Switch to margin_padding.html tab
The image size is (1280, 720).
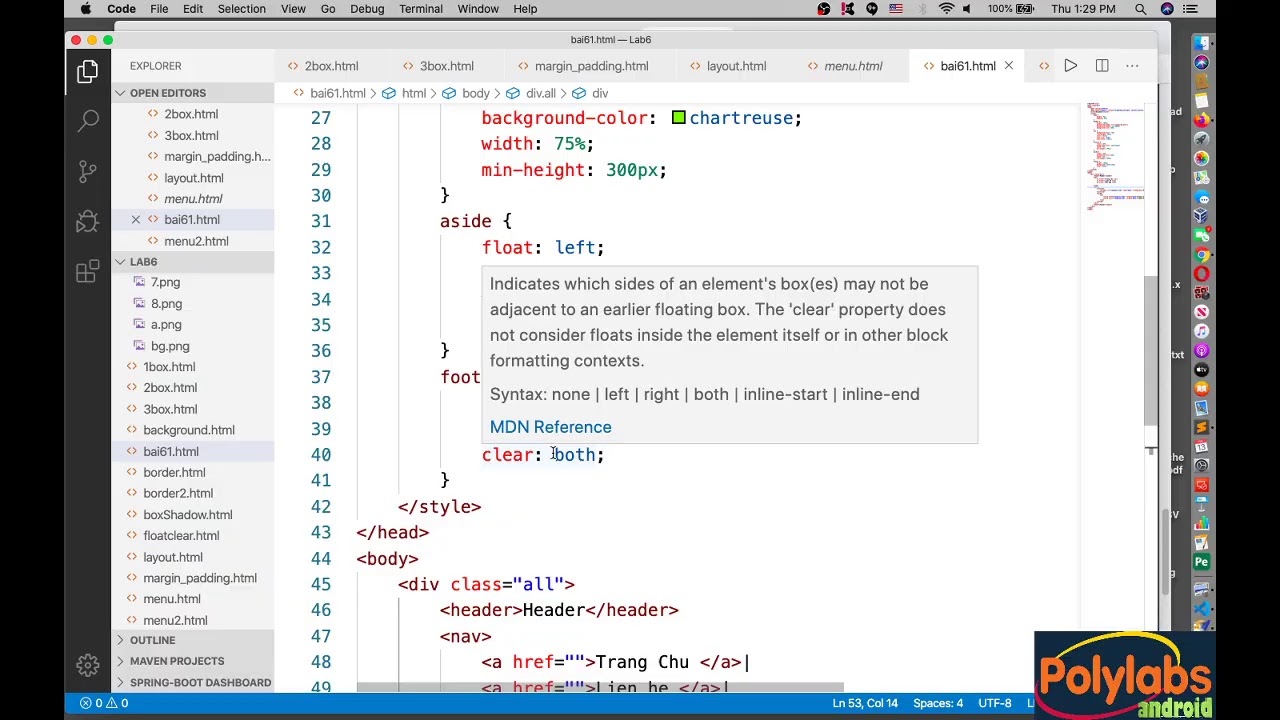(591, 66)
